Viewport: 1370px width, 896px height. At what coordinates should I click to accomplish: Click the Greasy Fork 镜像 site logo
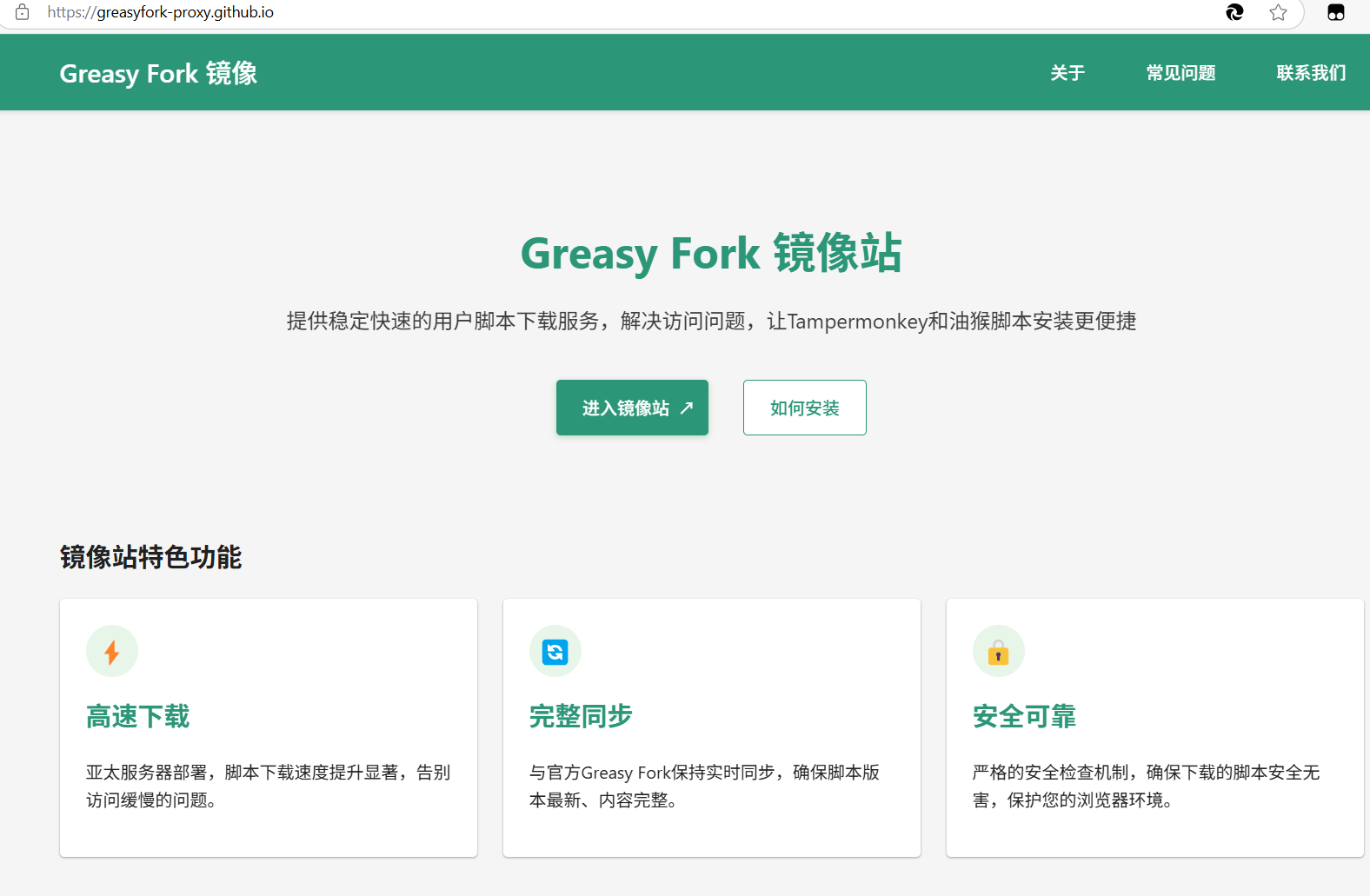pos(158,73)
